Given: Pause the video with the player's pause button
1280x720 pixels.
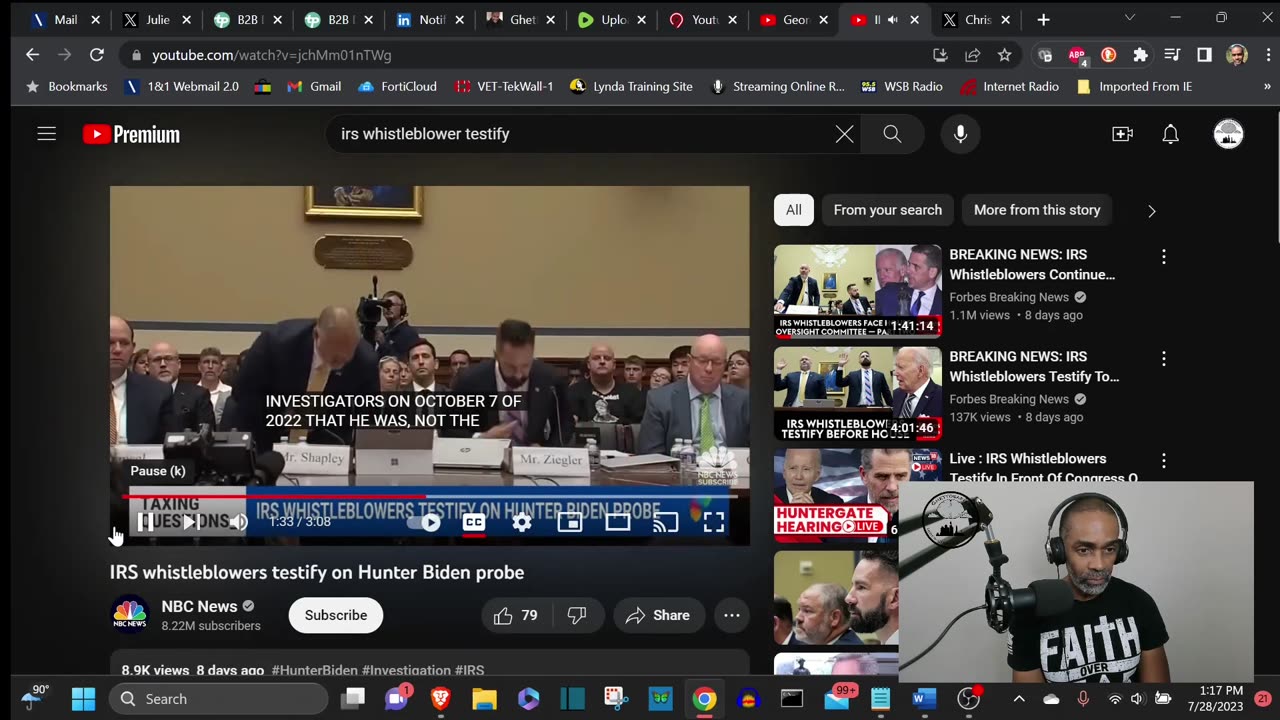Looking at the screenshot, I should coord(145,521).
